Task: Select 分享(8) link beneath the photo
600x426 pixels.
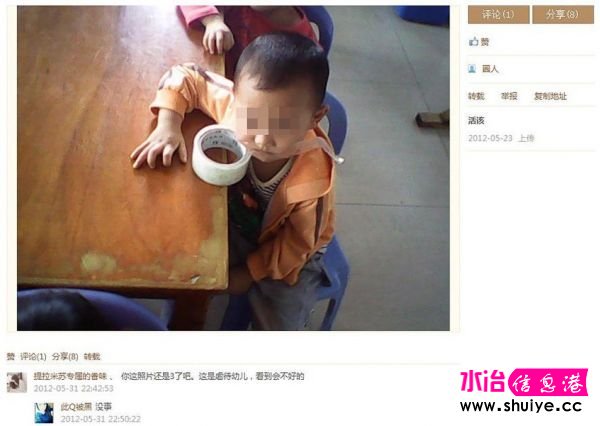Action: [65, 357]
